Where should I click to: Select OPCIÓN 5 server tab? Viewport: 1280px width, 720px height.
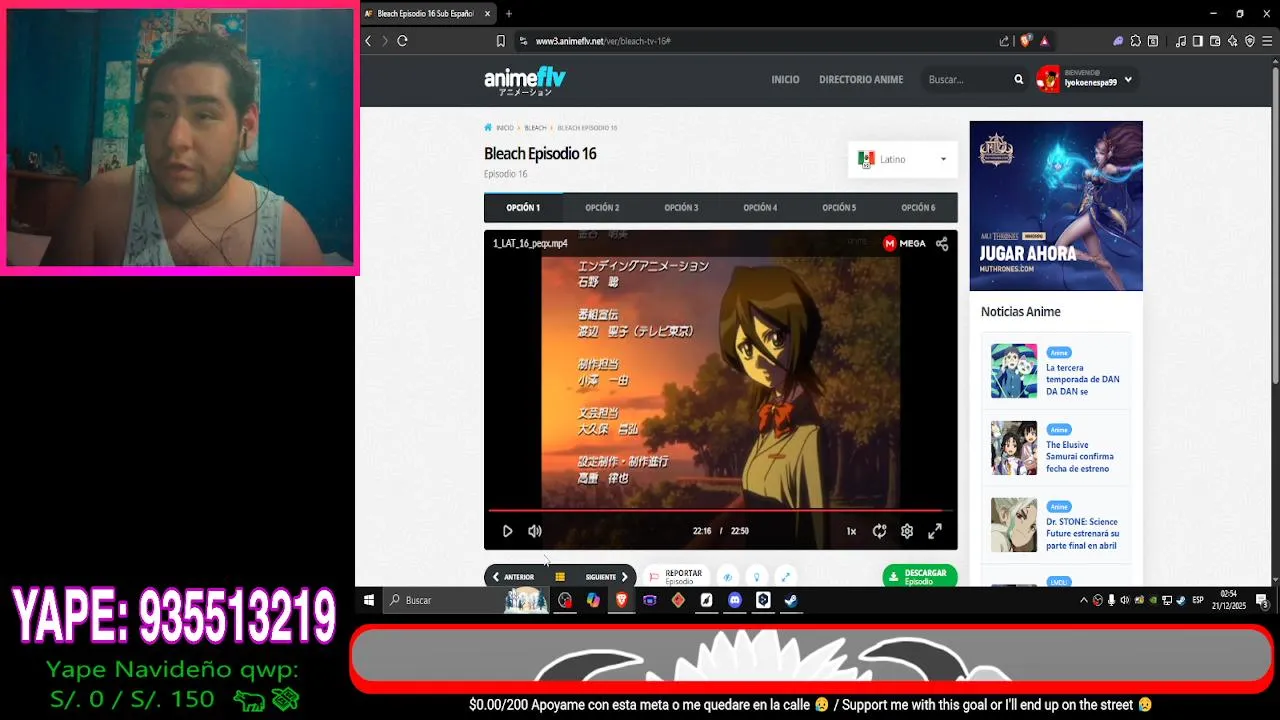(839, 208)
